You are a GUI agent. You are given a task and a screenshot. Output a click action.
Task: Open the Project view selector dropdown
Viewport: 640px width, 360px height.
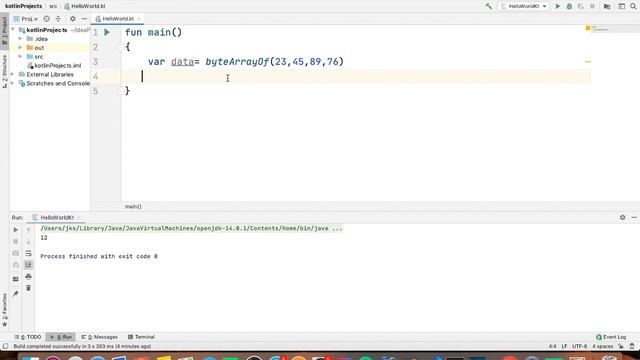[25, 19]
